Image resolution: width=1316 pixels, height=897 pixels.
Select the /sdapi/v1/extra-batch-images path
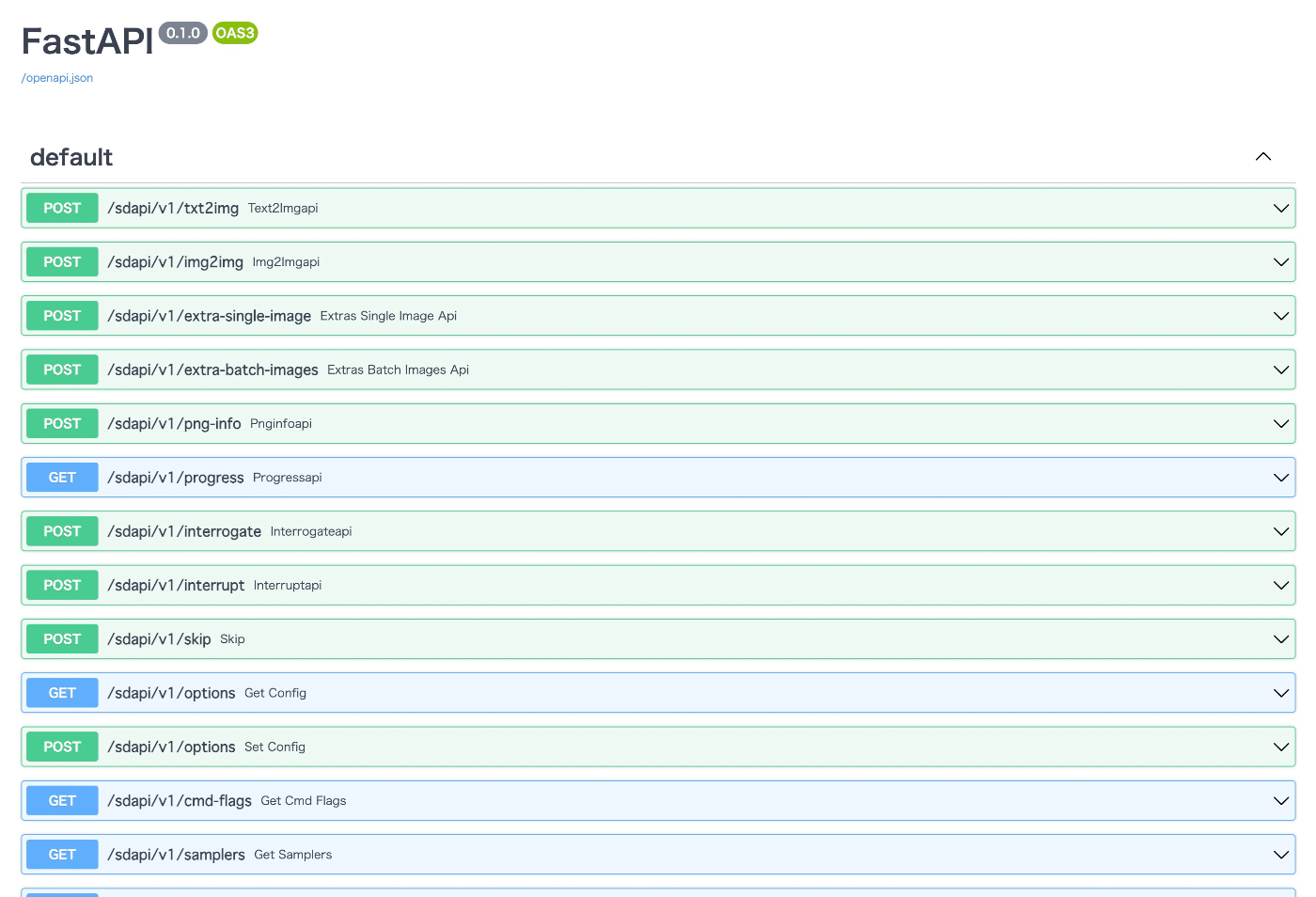(213, 370)
